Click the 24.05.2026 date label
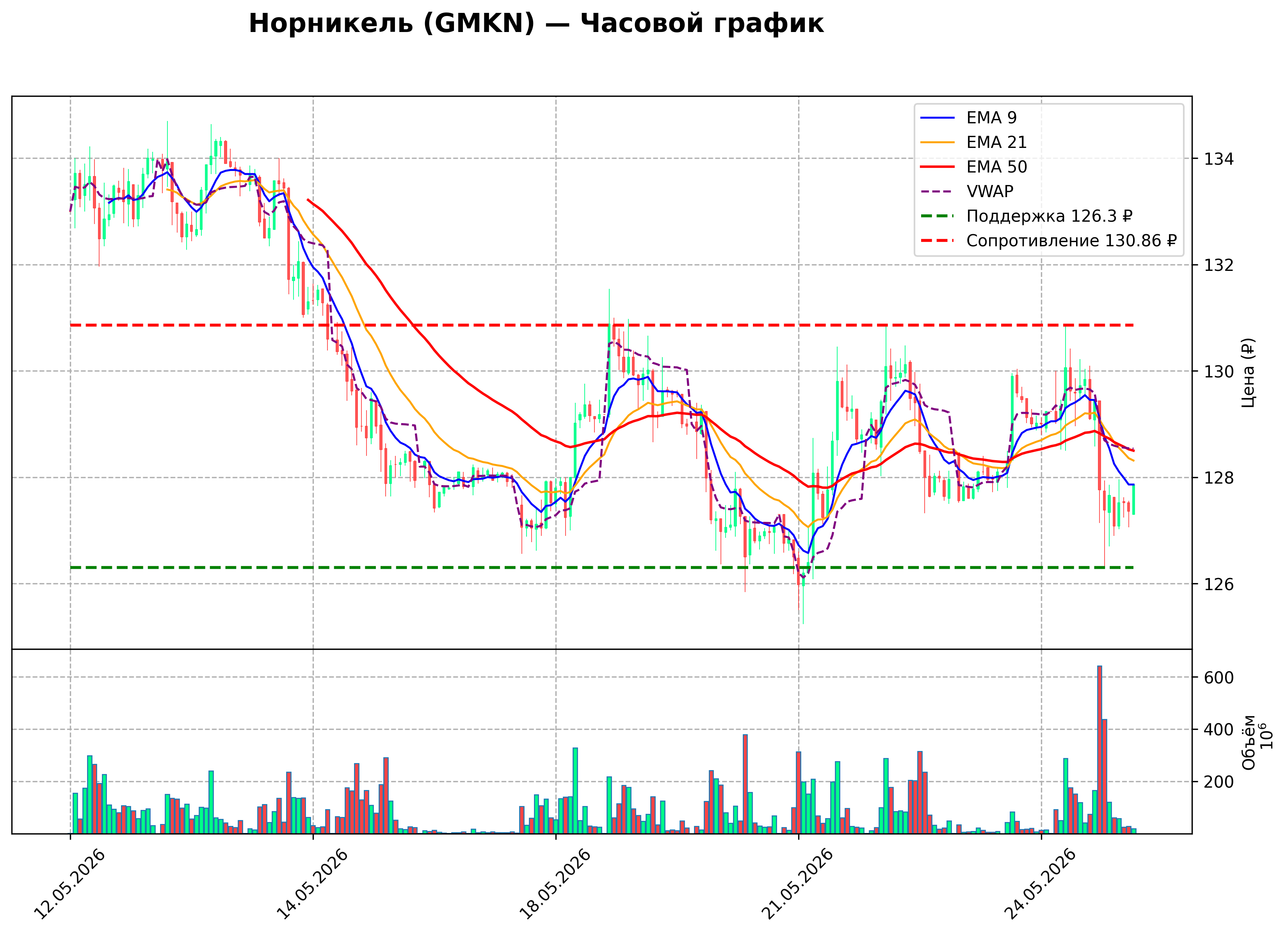This screenshot has height=934, width=1288. (1041, 884)
